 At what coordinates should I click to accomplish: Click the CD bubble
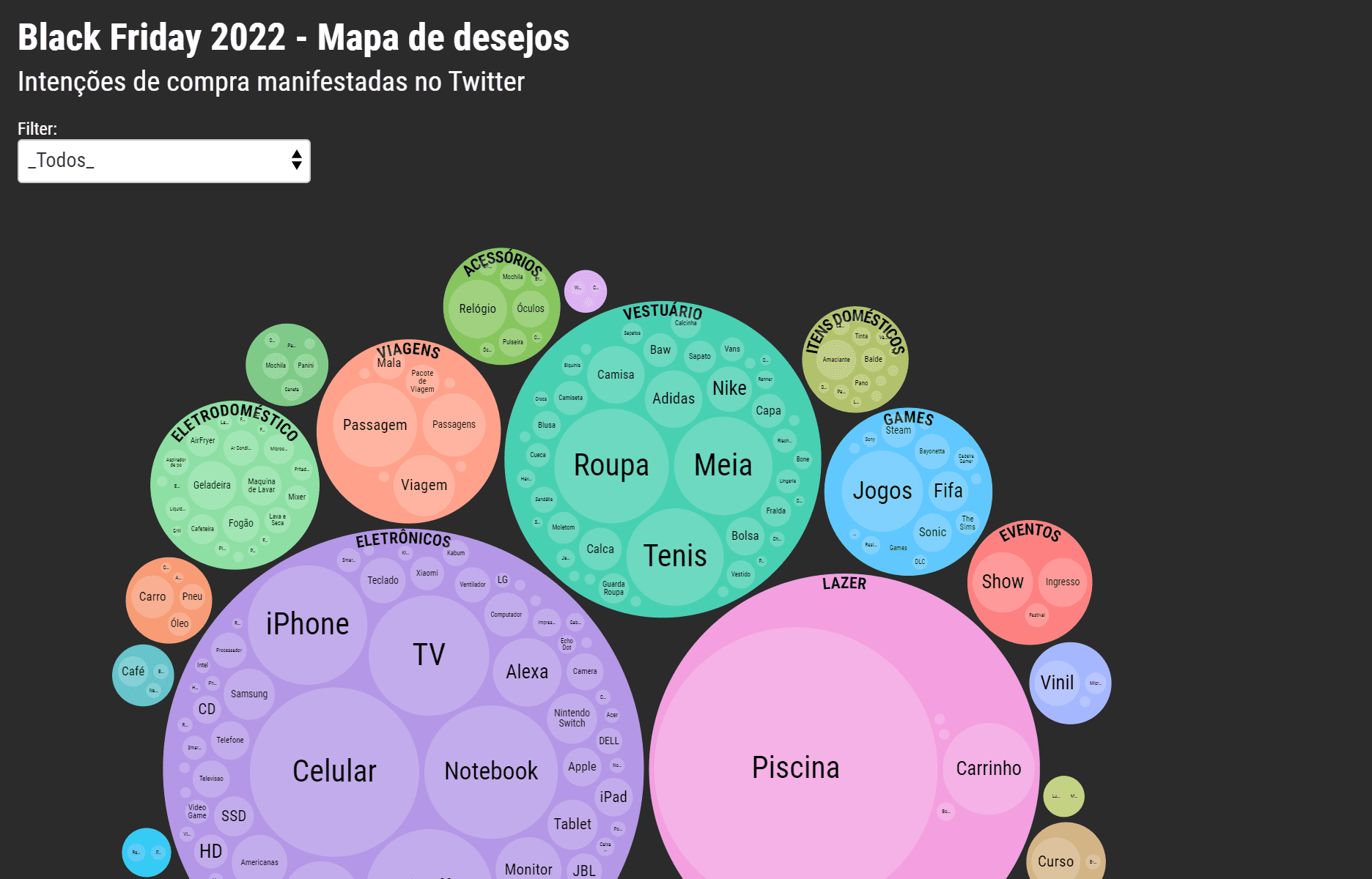207,709
